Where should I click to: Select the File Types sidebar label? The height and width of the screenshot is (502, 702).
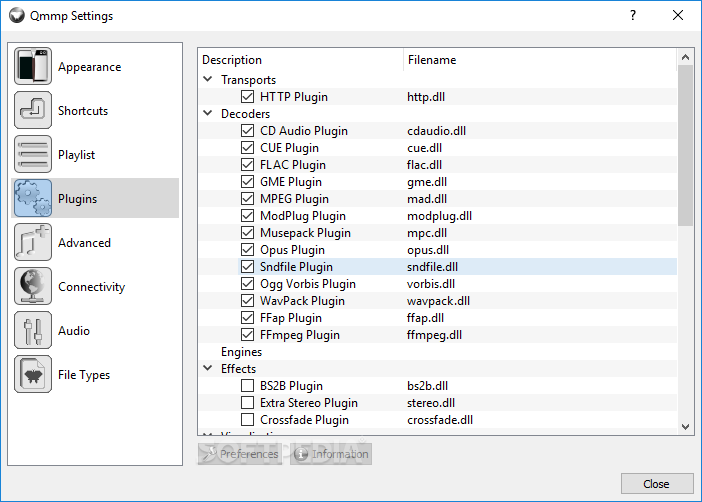tap(84, 375)
